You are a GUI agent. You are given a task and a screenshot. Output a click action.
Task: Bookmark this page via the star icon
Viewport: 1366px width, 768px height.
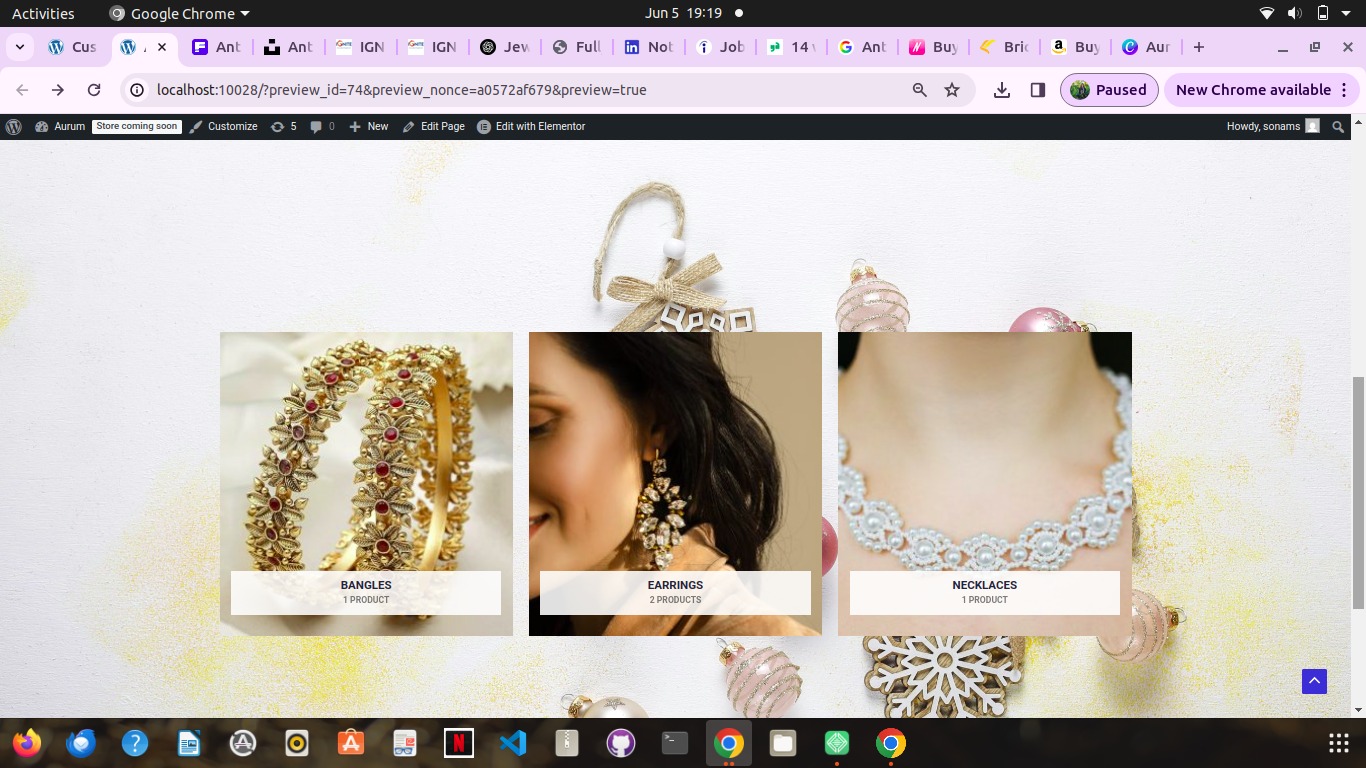coord(951,89)
